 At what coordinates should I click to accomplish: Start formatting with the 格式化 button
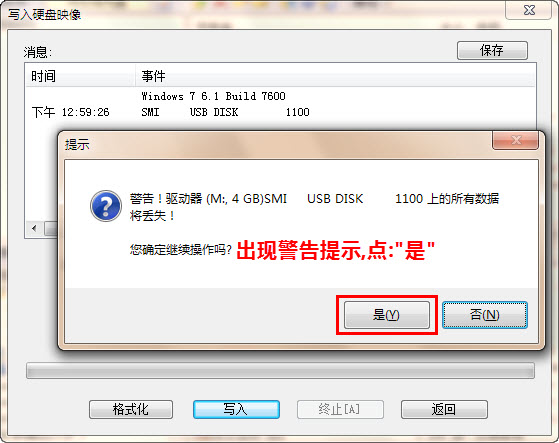[131, 409]
